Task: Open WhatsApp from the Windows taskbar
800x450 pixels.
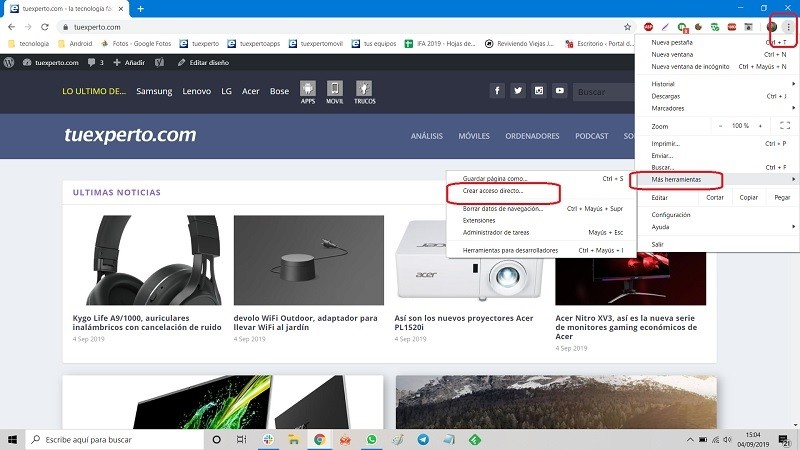Action: pyautogui.click(x=371, y=439)
